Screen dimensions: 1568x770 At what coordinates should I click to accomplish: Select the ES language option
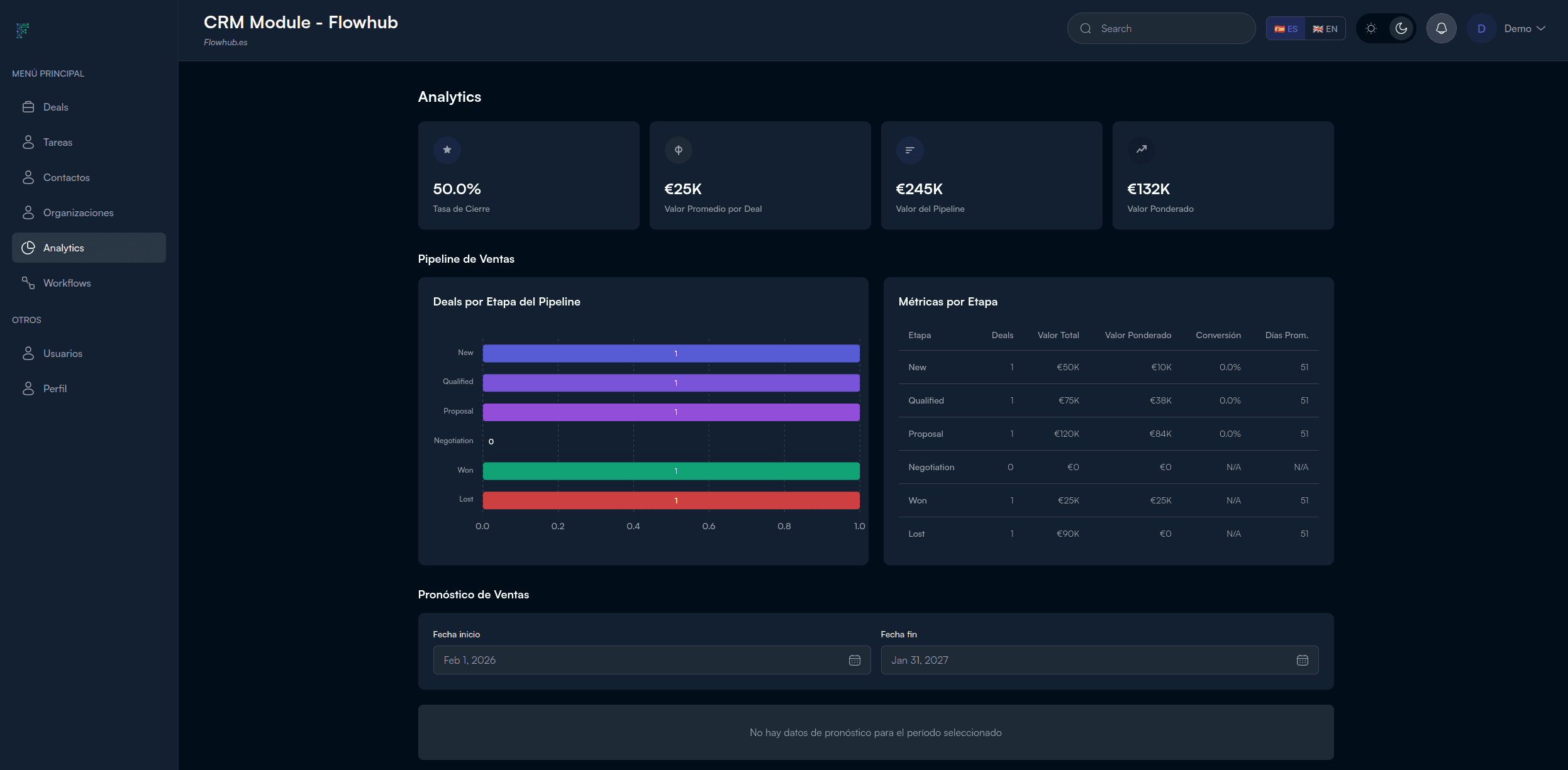tap(1287, 28)
